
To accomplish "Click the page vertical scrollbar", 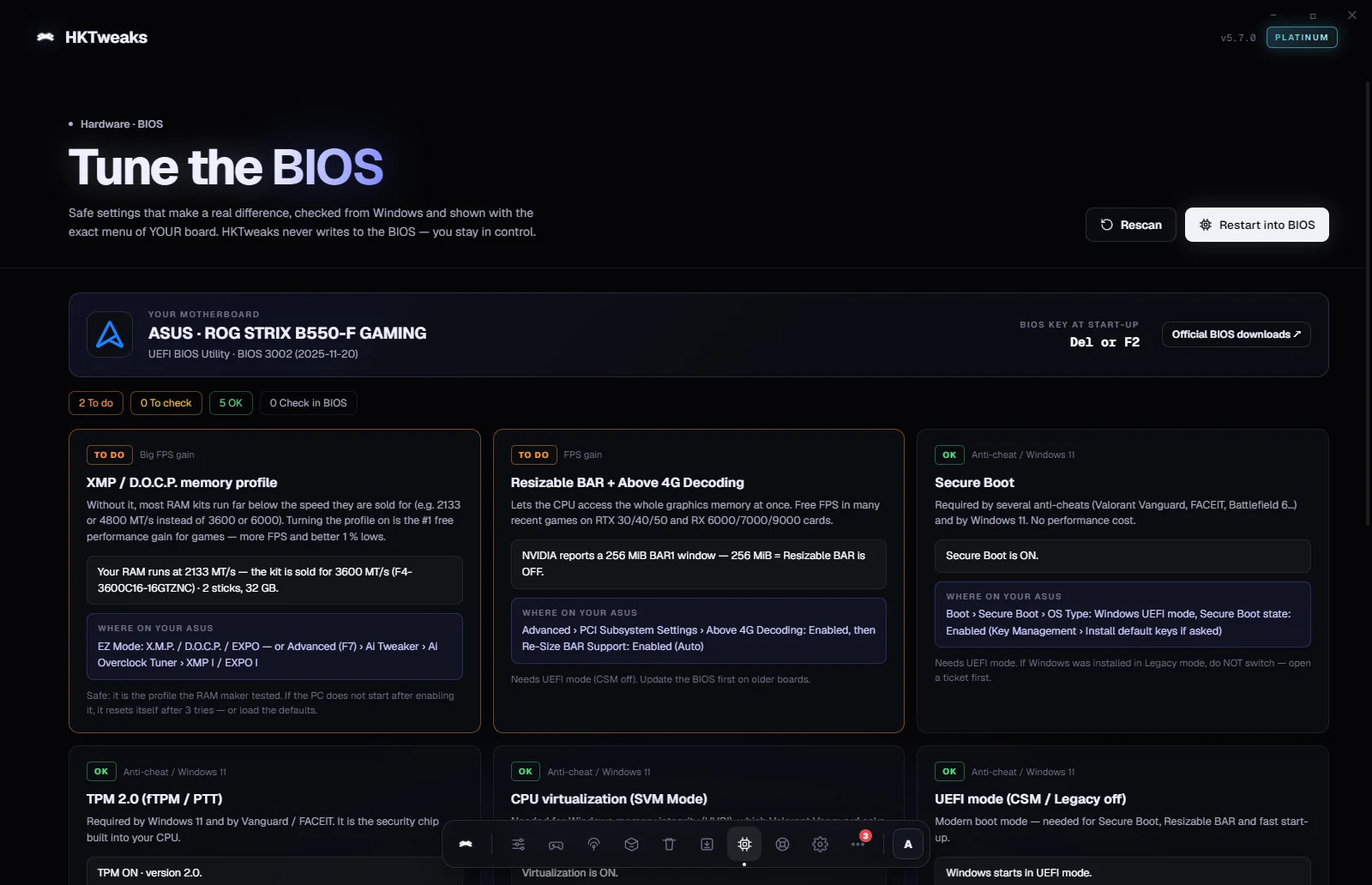I will pos(1368,302).
